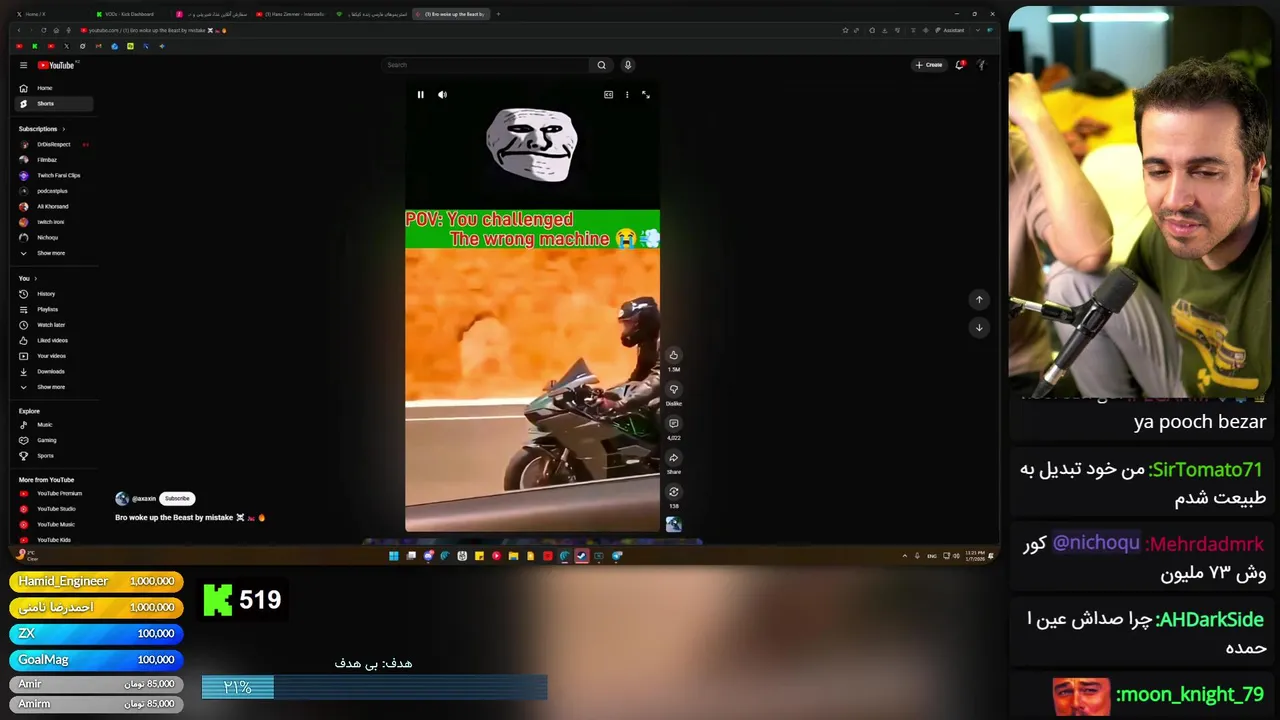Click the YouTube logo
This screenshot has width=1280, height=720.
(x=57, y=65)
